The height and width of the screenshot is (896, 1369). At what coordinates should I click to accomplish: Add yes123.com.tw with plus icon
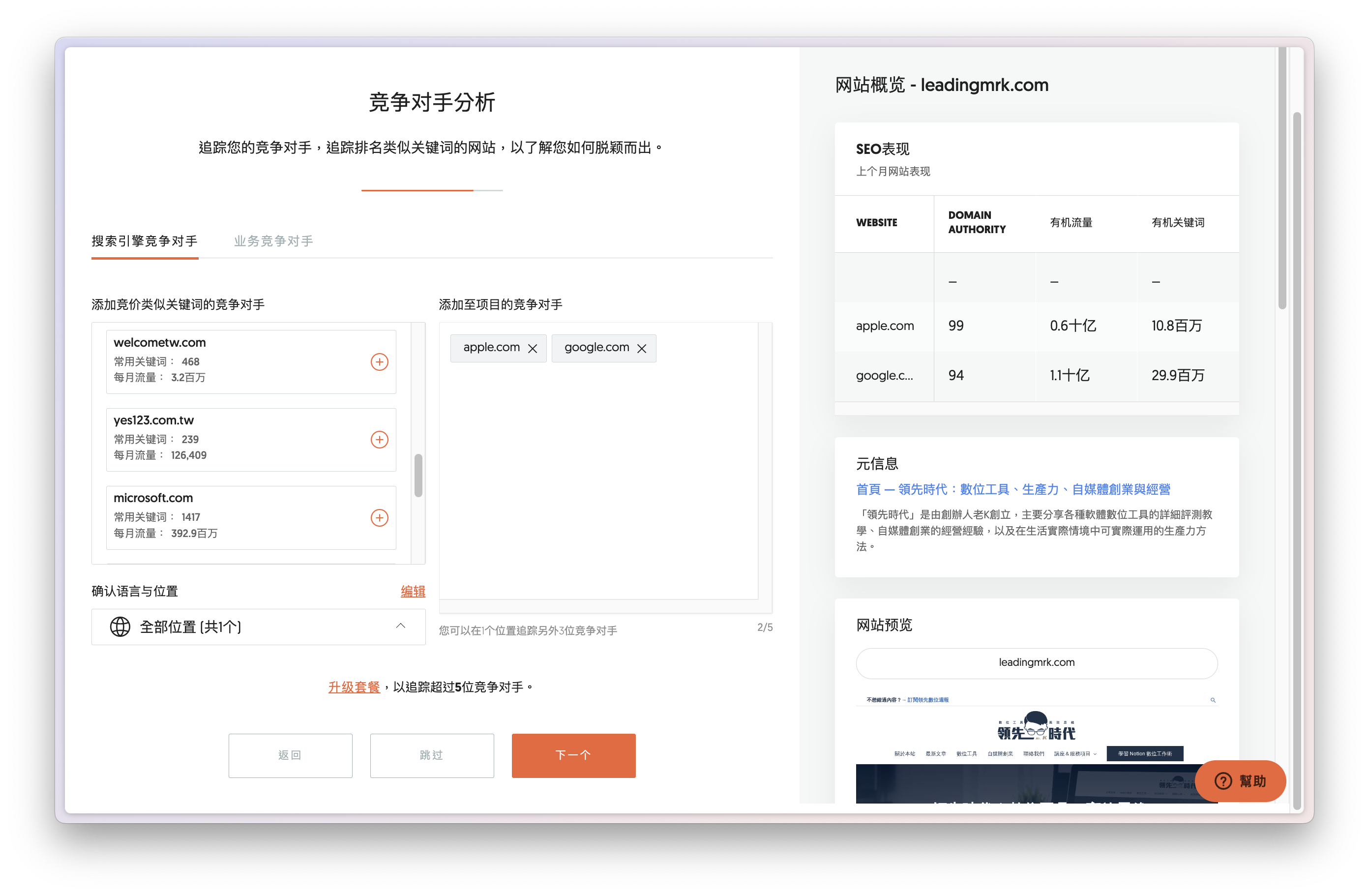(x=379, y=439)
